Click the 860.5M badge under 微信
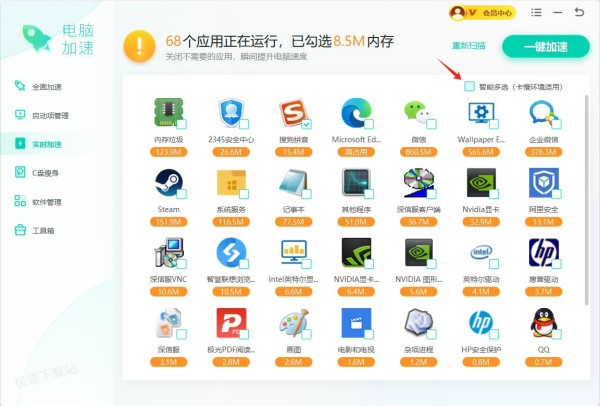 click(419, 152)
